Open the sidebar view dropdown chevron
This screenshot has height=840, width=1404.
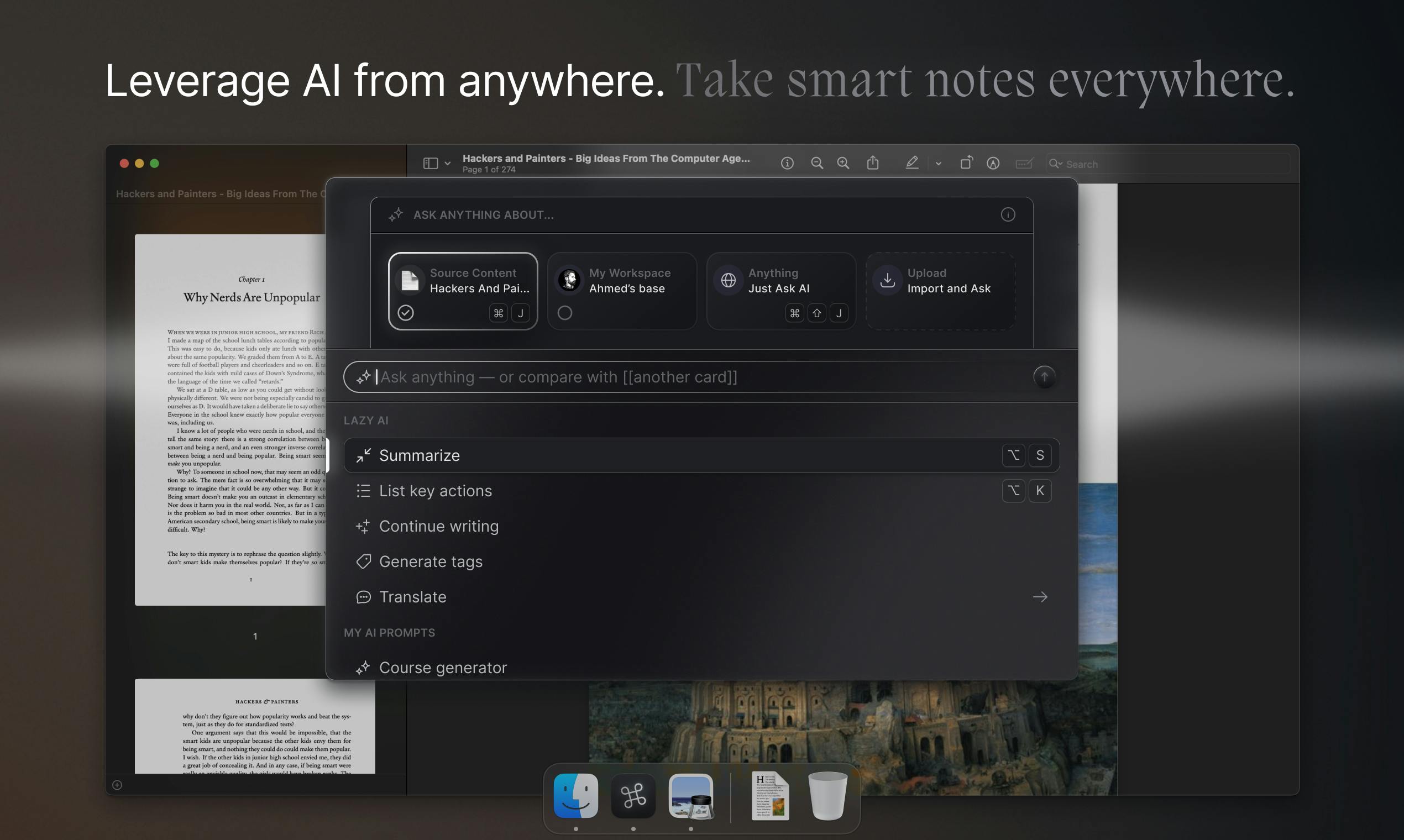(447, 164)
